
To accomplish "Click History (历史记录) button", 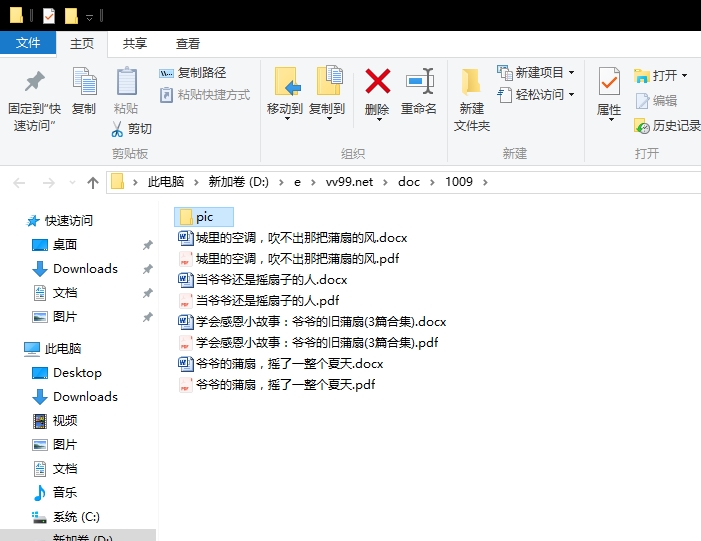I will tap(667, 126).
